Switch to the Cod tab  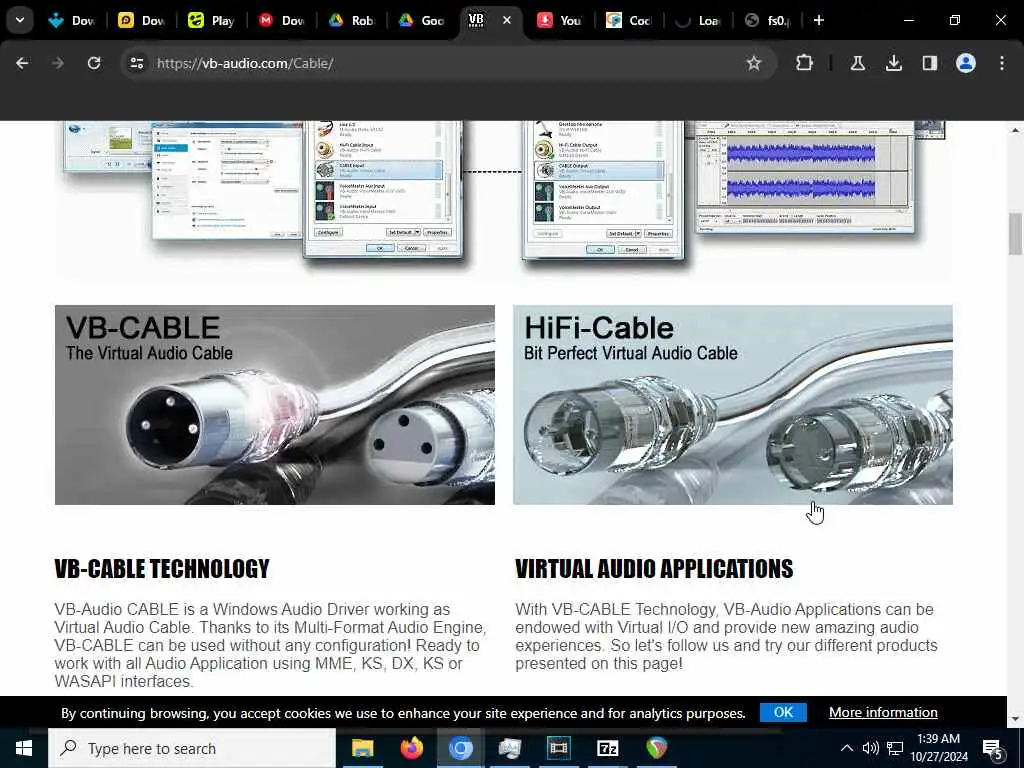click(x=629, y=20)
